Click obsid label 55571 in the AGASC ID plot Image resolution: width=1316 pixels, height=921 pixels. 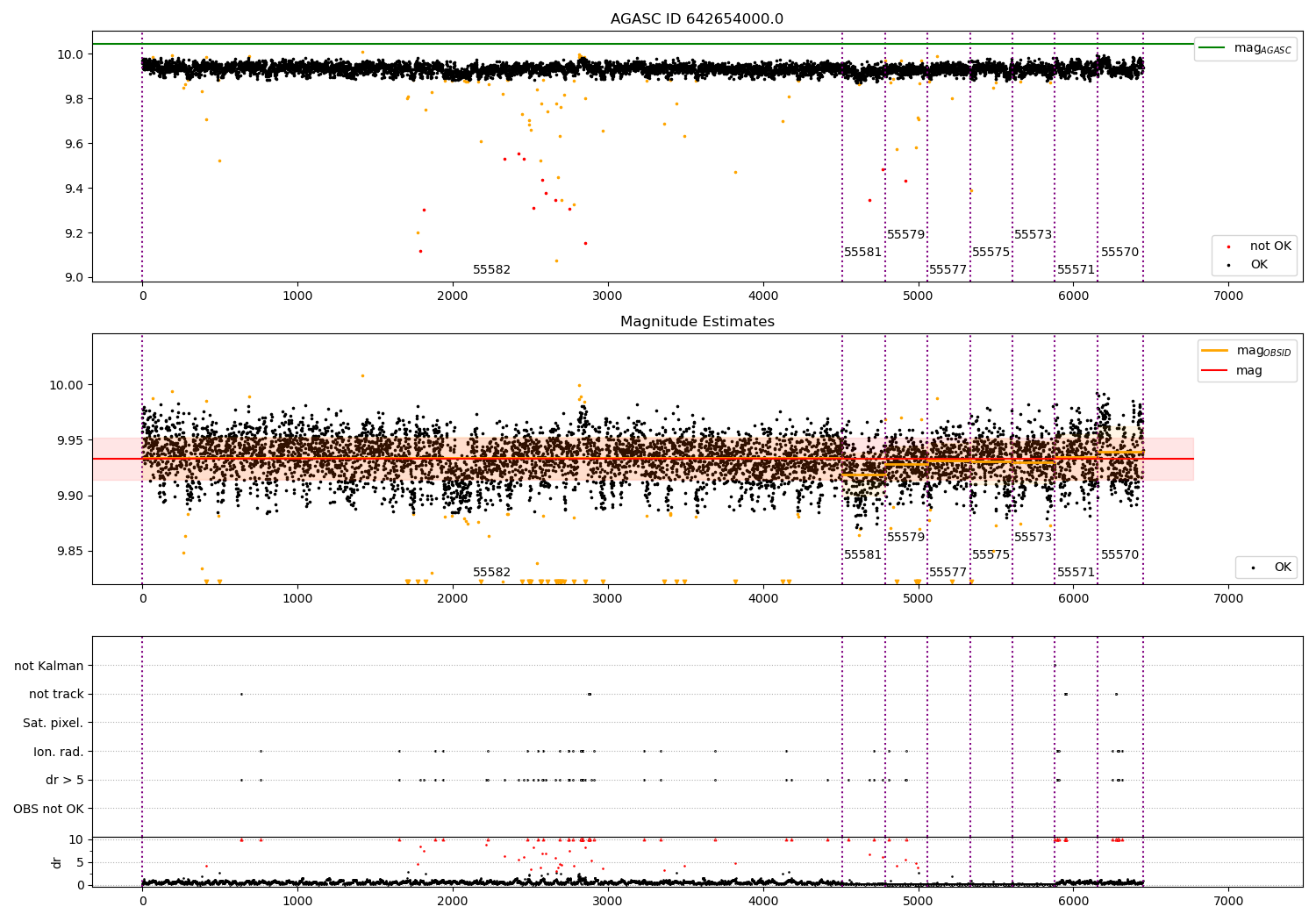[1076, 270]
